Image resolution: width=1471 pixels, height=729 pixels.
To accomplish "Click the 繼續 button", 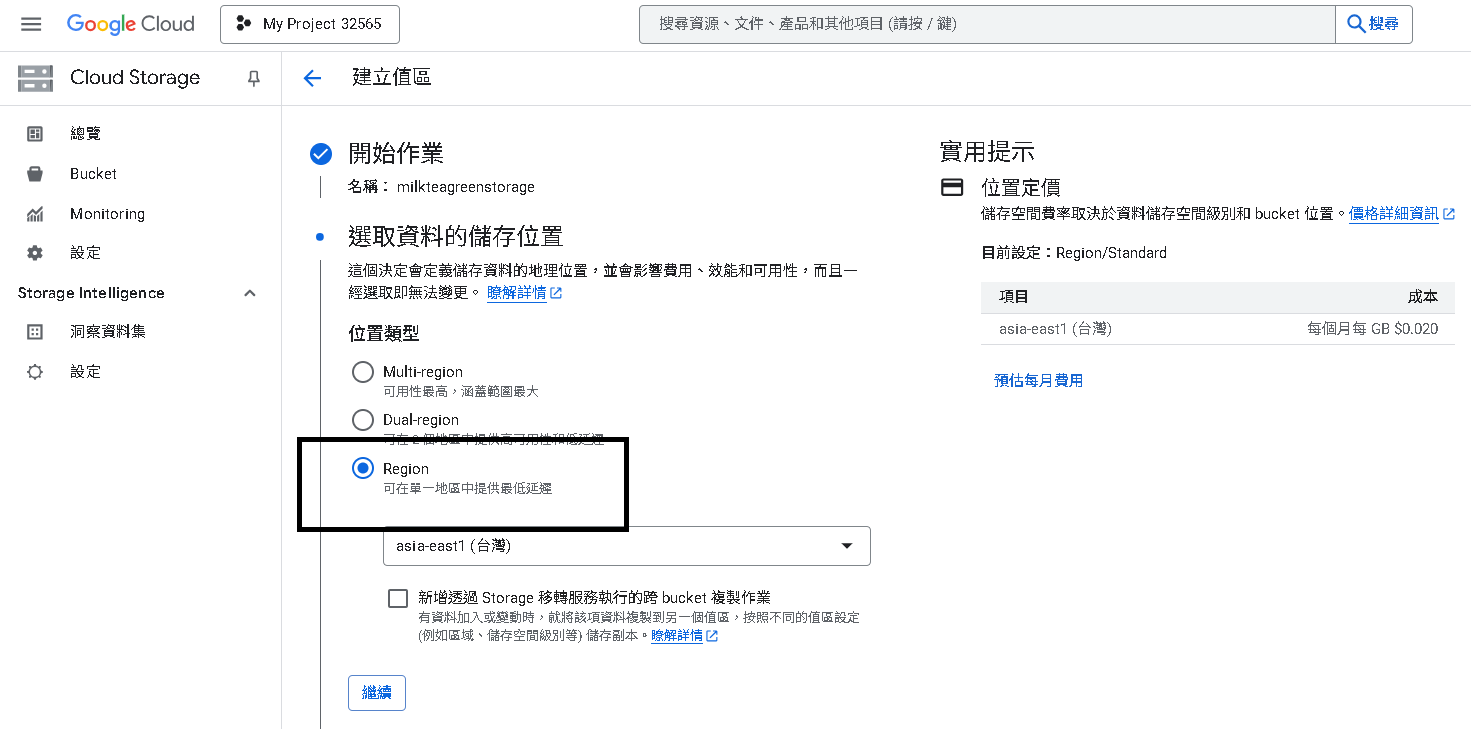I will coord(377,693).
